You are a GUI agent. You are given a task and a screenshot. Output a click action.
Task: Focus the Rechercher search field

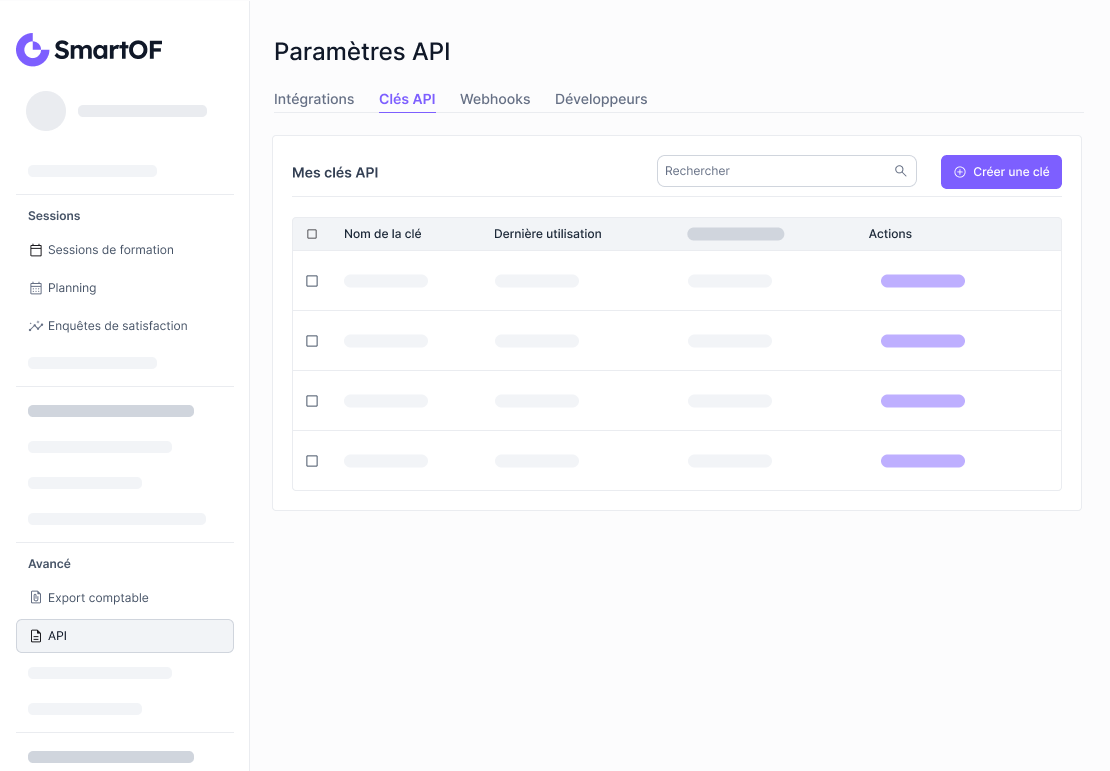[x=786, y=171]
